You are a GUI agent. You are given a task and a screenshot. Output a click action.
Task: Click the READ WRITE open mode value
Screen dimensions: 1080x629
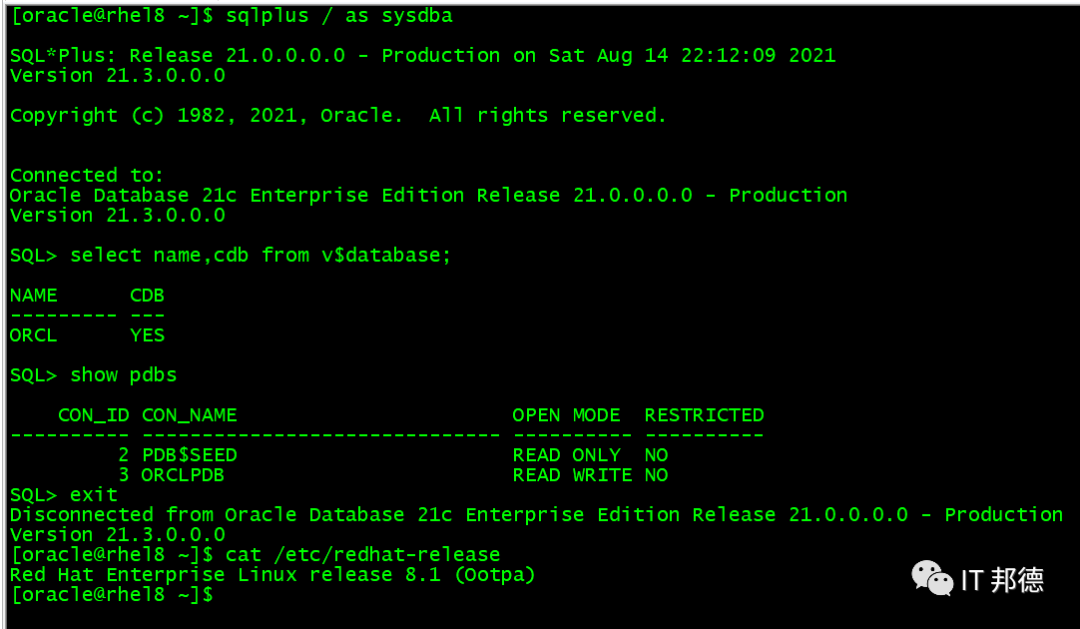click(x=571, y=475)
